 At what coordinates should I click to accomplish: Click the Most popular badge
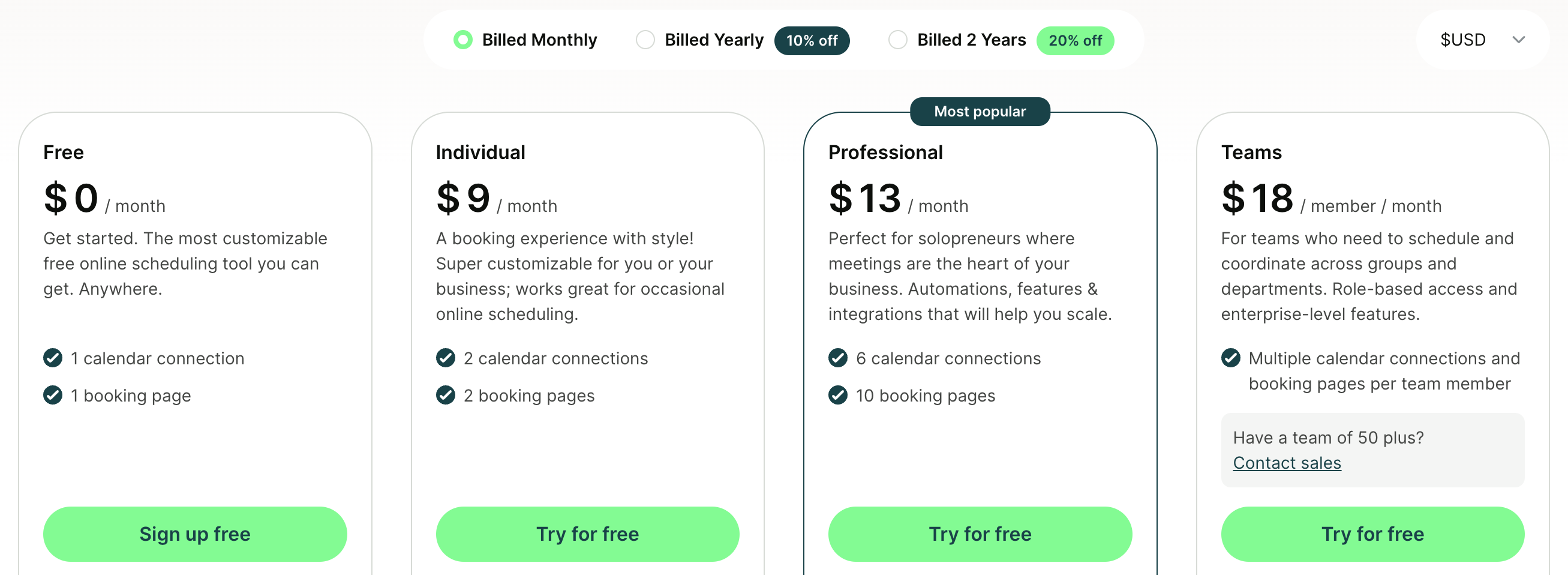(x=980, y=111)
